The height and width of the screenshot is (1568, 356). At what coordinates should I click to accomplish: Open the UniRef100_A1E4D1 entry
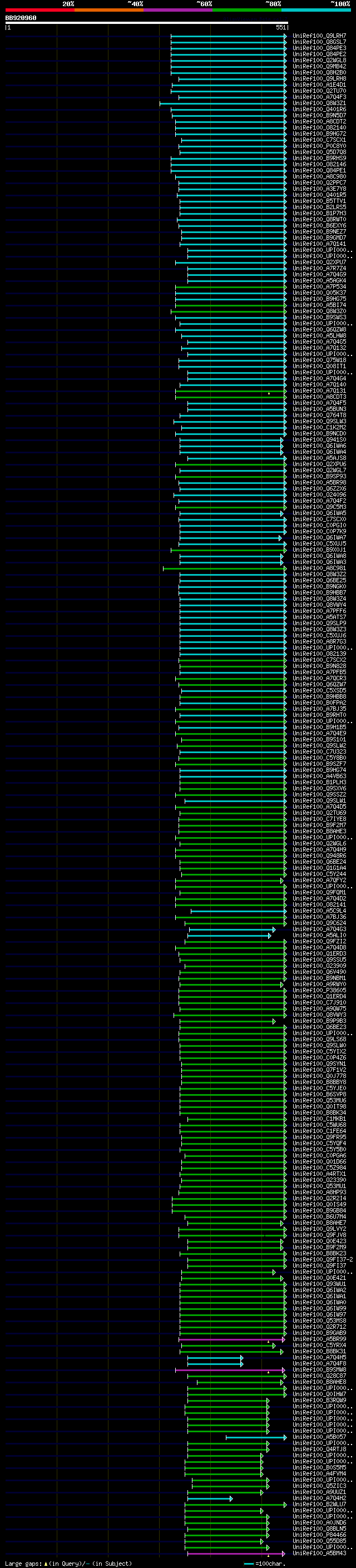pos(319,85)
